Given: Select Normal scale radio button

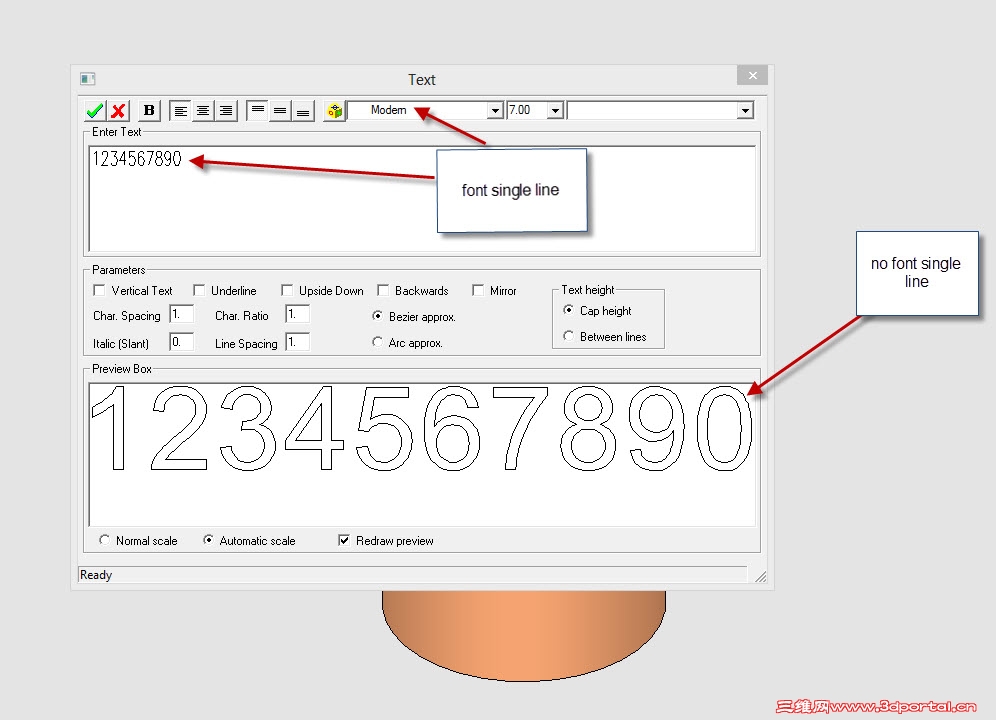Looking at the screenshot, I should (104, 540).
